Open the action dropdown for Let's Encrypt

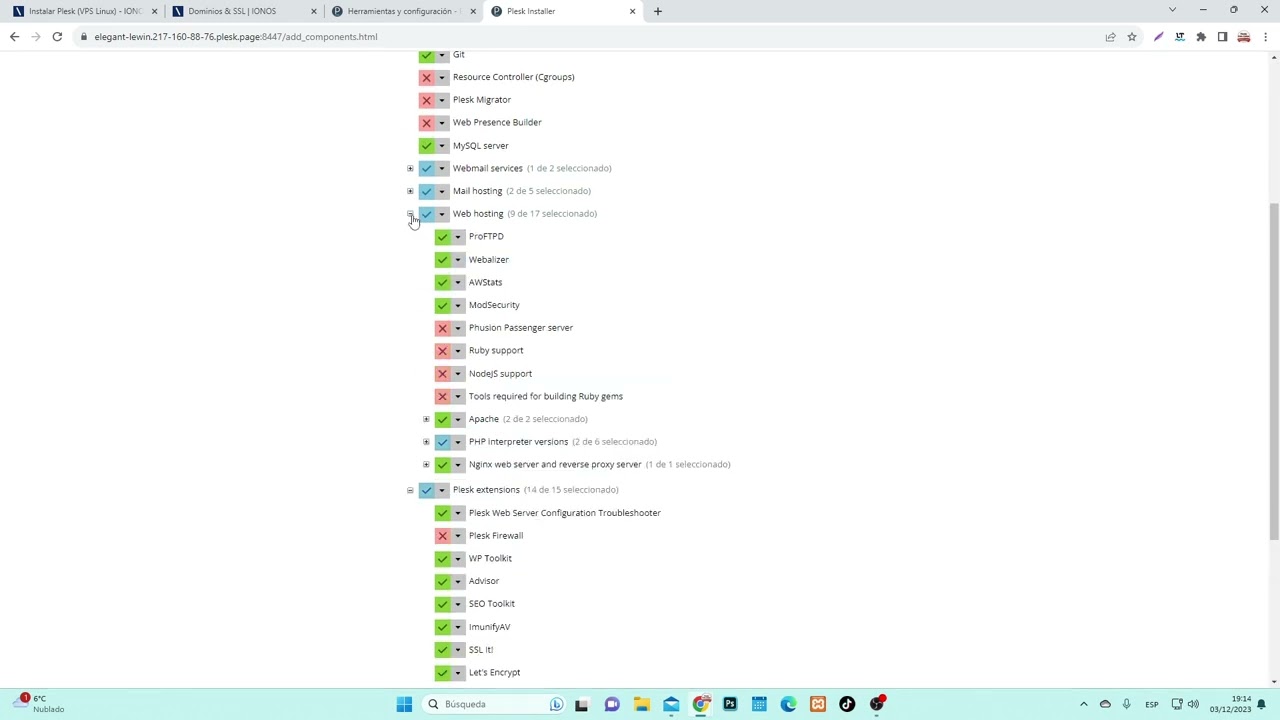coord(458,673)
